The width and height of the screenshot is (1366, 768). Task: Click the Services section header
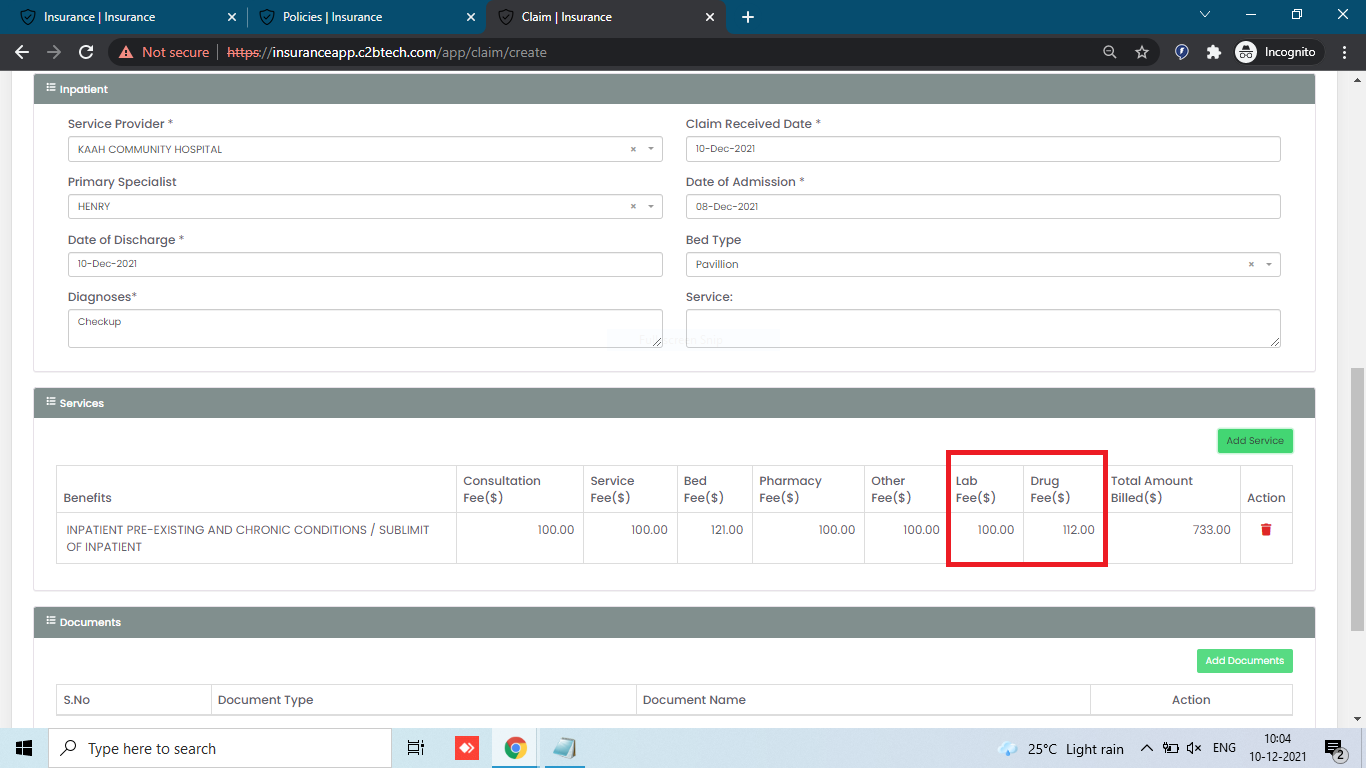pos(675,403)
